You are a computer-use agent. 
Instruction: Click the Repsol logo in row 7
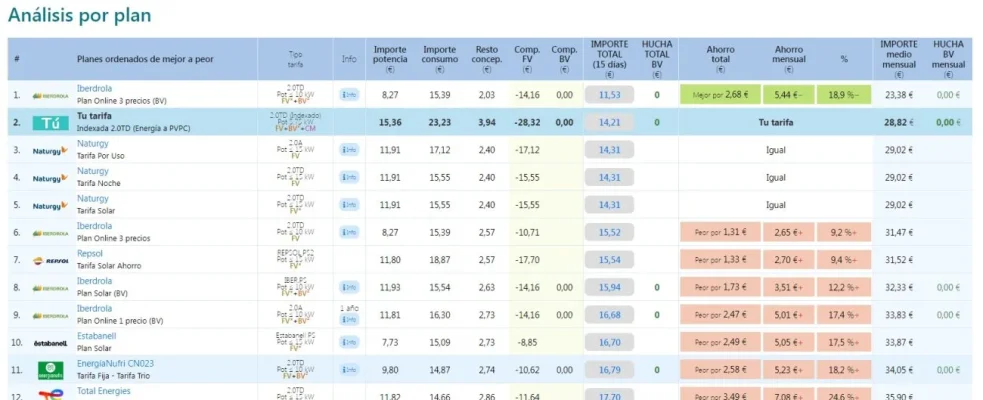click(51, 260)
